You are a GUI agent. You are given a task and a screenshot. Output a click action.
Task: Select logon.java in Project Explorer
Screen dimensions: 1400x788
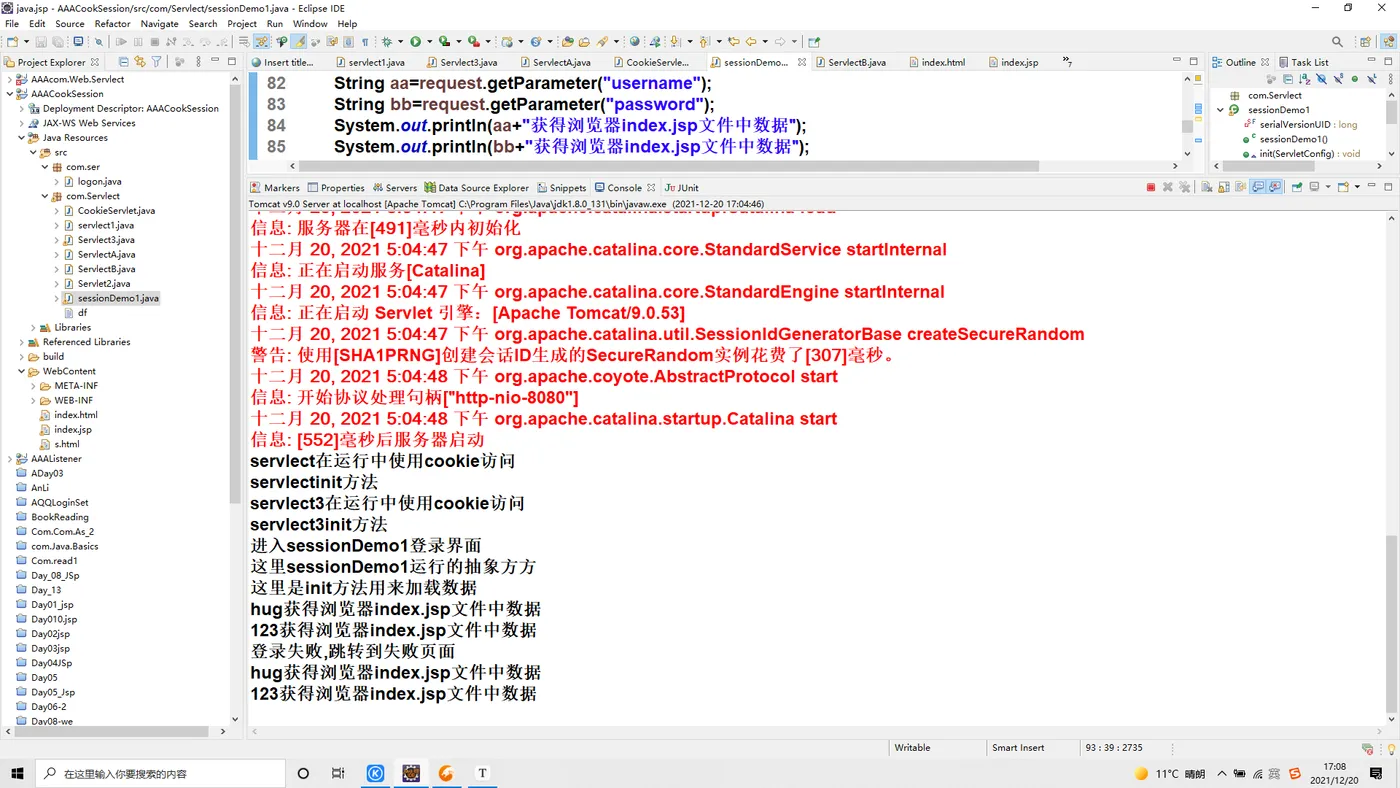pos(99,182)
